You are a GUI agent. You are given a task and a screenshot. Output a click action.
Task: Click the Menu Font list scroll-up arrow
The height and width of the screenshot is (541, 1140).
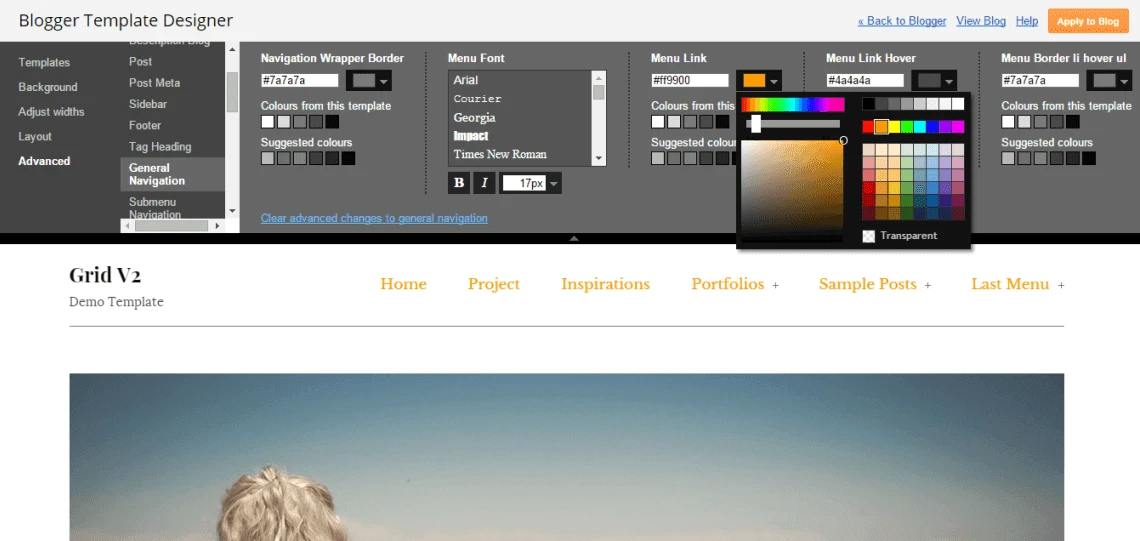point(599,77)
